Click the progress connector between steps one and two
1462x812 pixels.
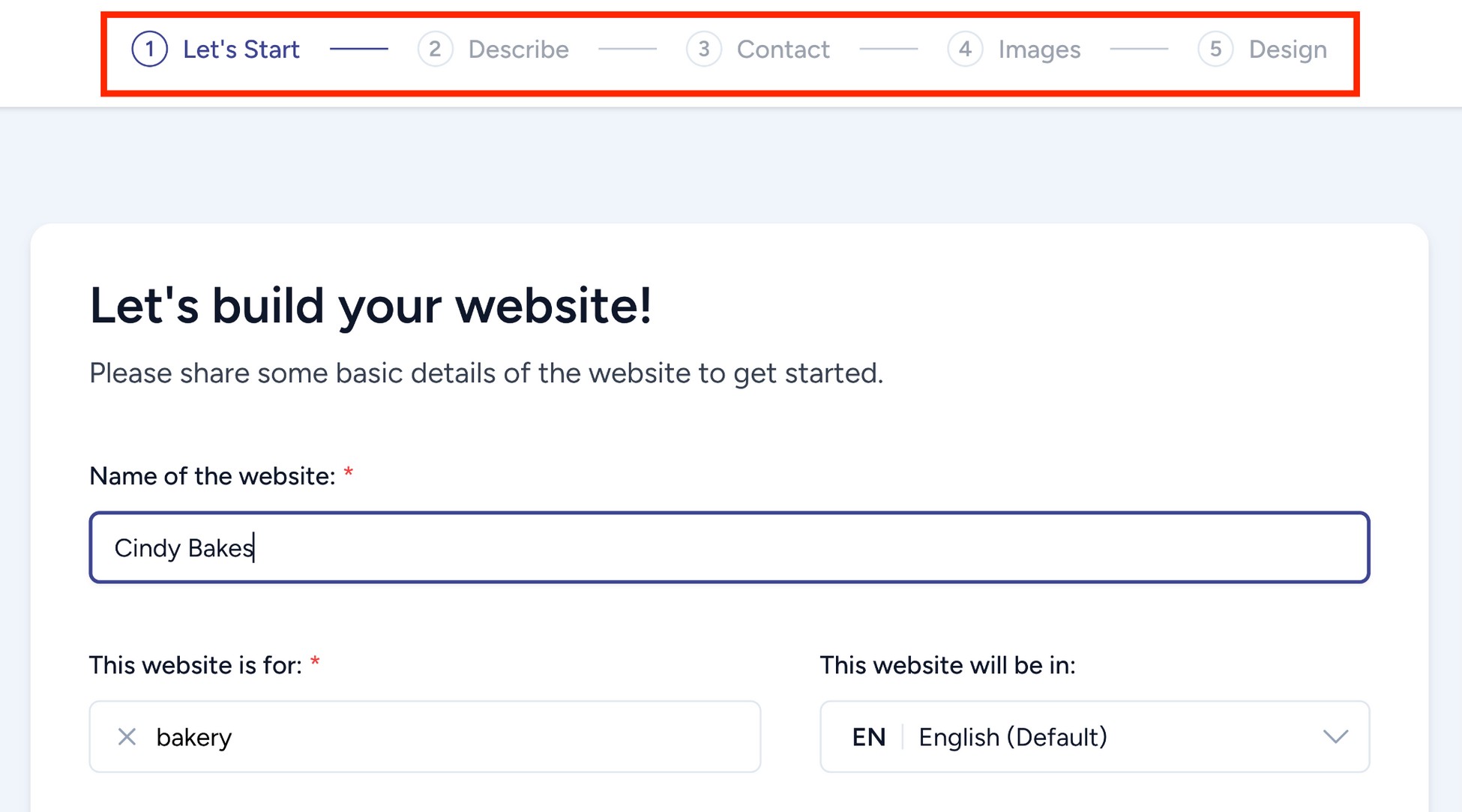pyautogui.click(x=359, y=49)
